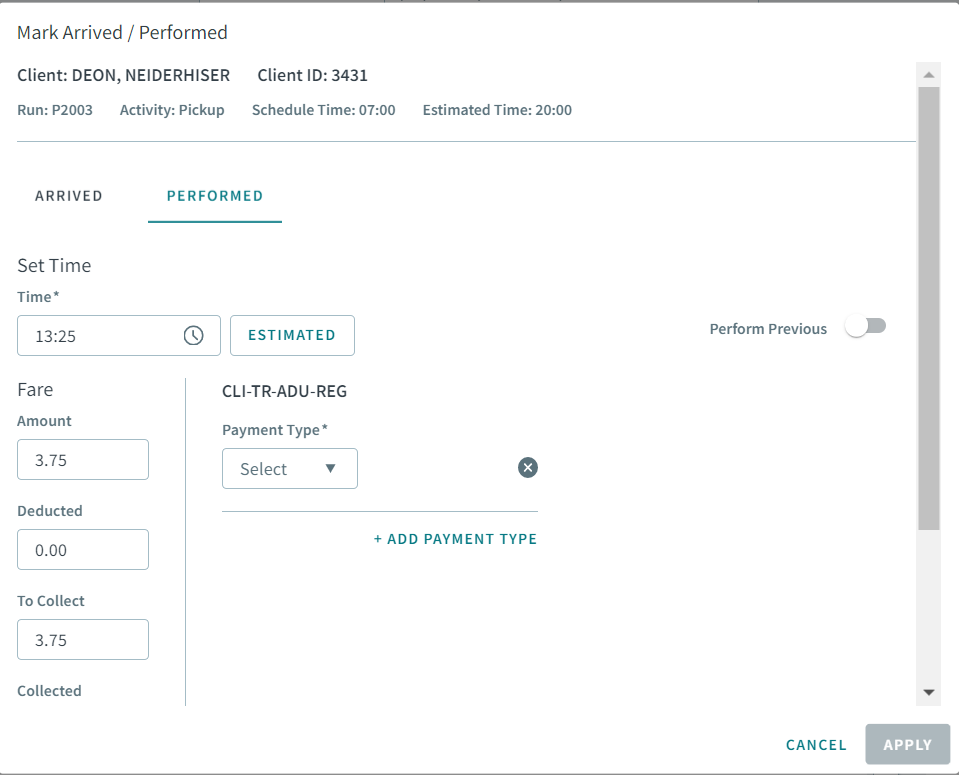Image resolution: width=959 pixels, height=775 pixels.
Task: Remove the payment type using the X icon
Action: (x=527, y=467)
